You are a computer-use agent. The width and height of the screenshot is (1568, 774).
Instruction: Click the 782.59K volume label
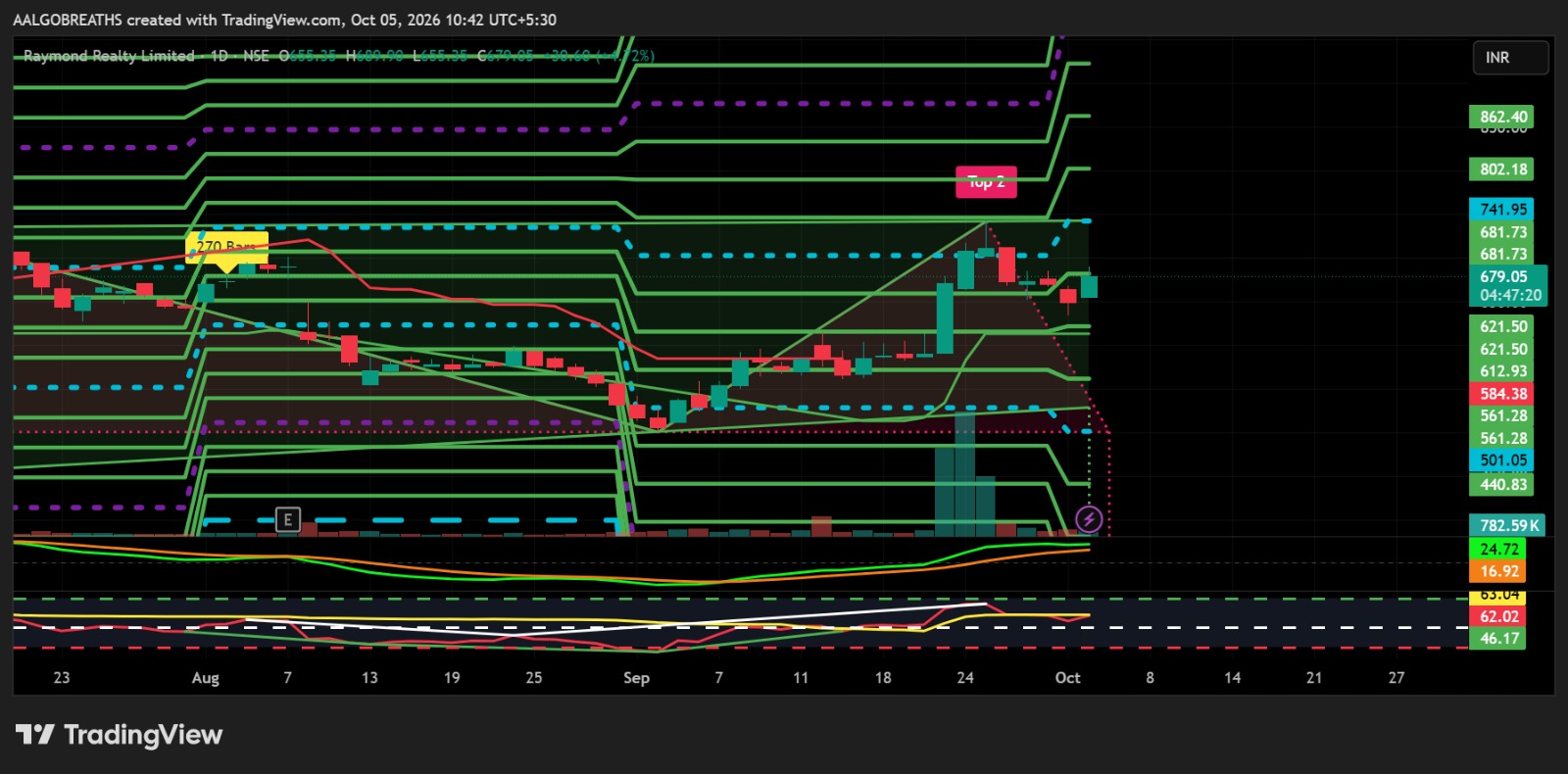(x=1507, y=526)
